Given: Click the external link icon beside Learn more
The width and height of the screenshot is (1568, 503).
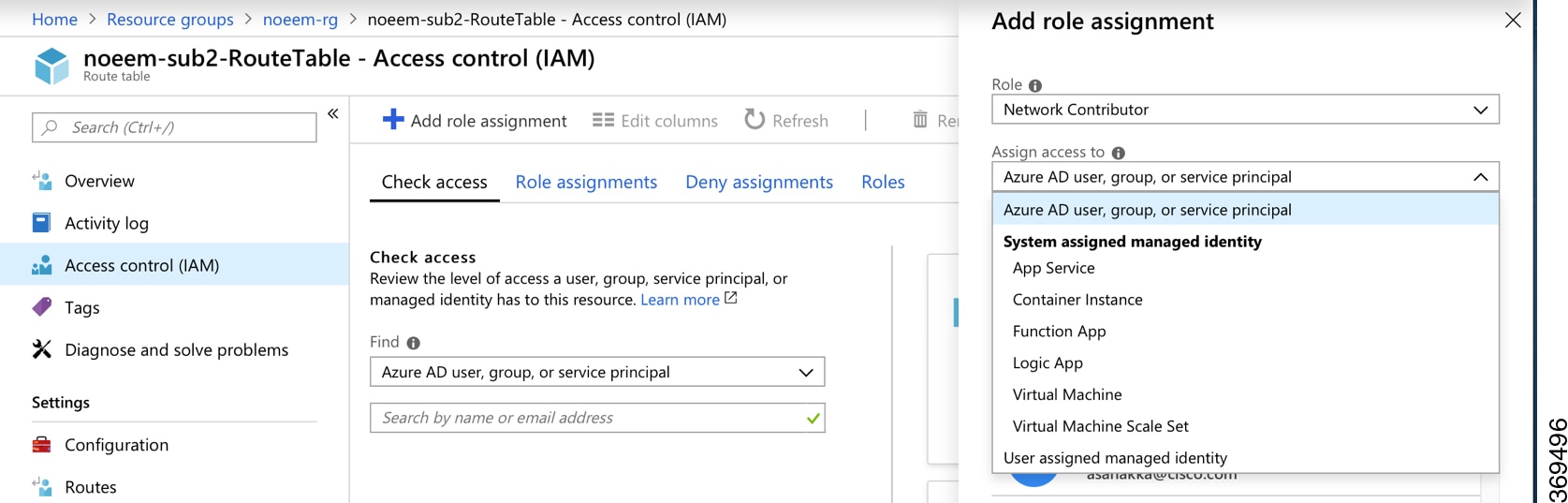Looking at the screenshot, I should coord(731,298).
